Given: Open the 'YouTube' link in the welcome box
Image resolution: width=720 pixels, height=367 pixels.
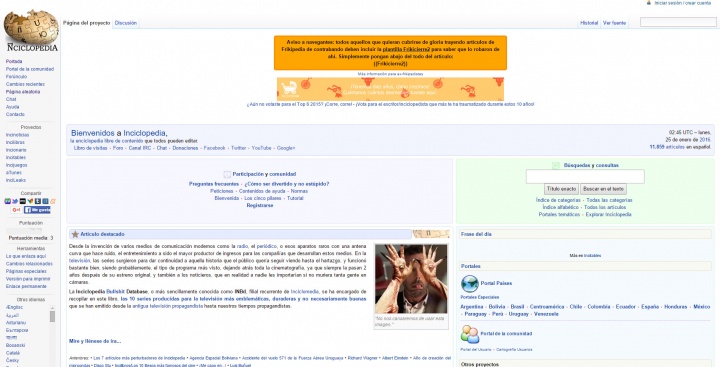Looking at the screenshot, I should pos(261,148).
